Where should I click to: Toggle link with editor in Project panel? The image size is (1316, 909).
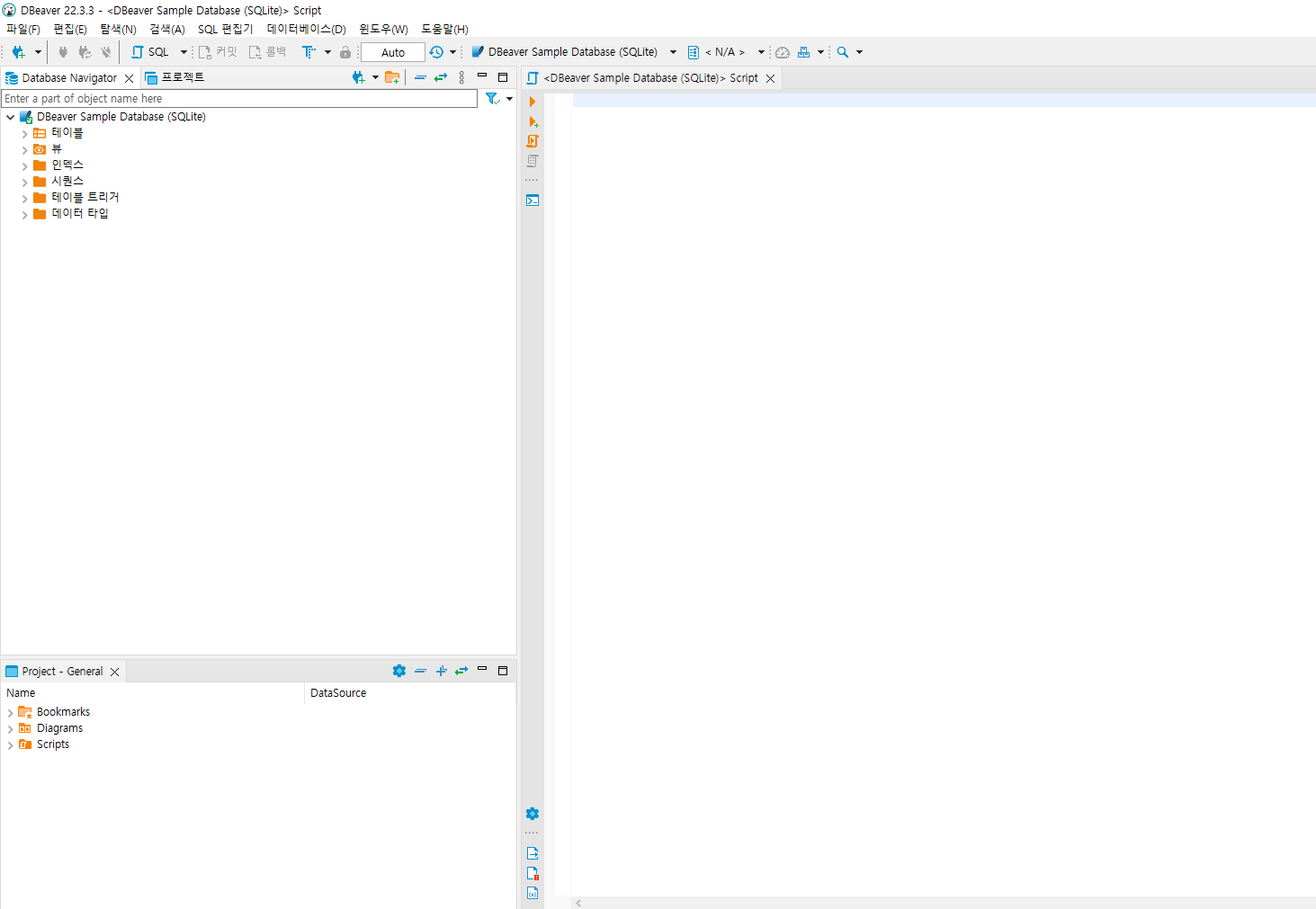point(461,671)
